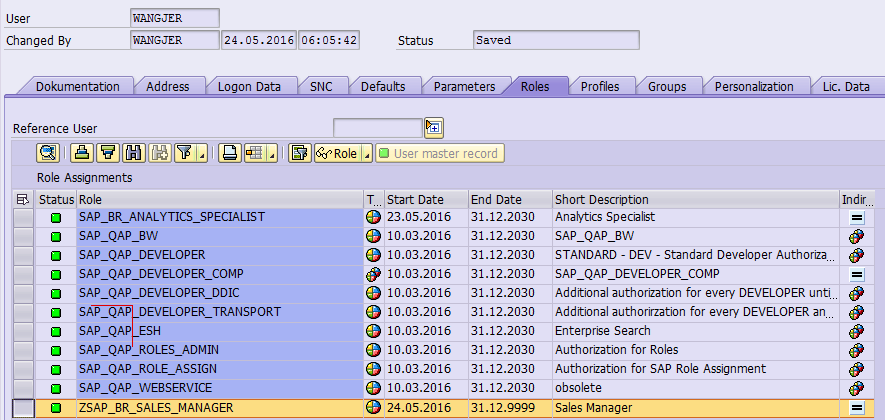Open the Groups tab
The height and width of the screenshot is (420, 885).
[667, 86]
